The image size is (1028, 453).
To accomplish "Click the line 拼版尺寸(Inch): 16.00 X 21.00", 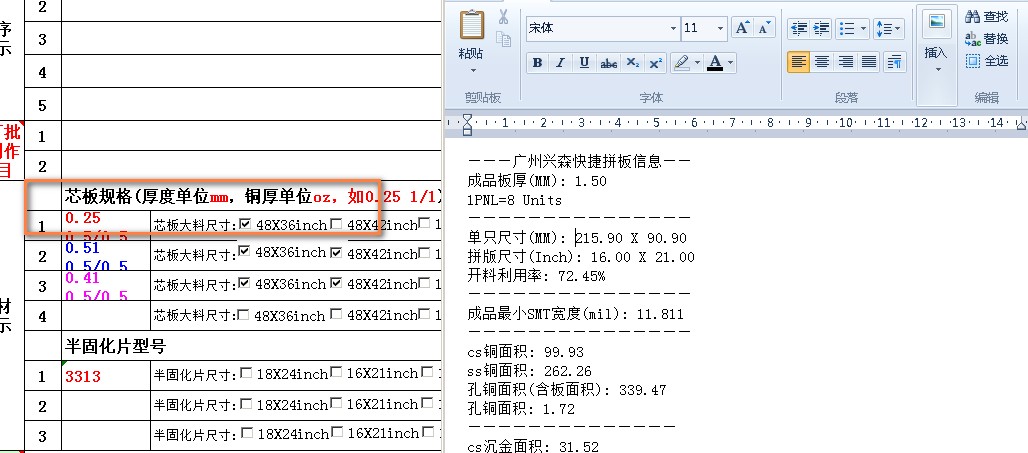I will click(x=581, y=257).
